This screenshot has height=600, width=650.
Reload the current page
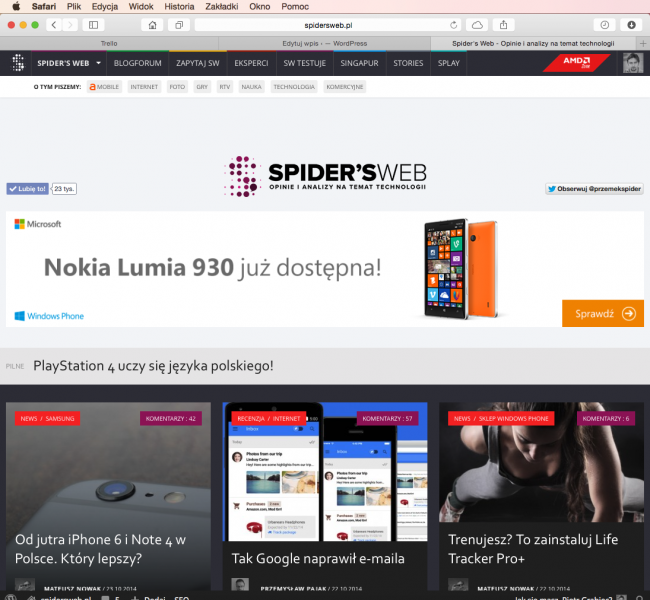pyautogui.click(x=454, y=25)
